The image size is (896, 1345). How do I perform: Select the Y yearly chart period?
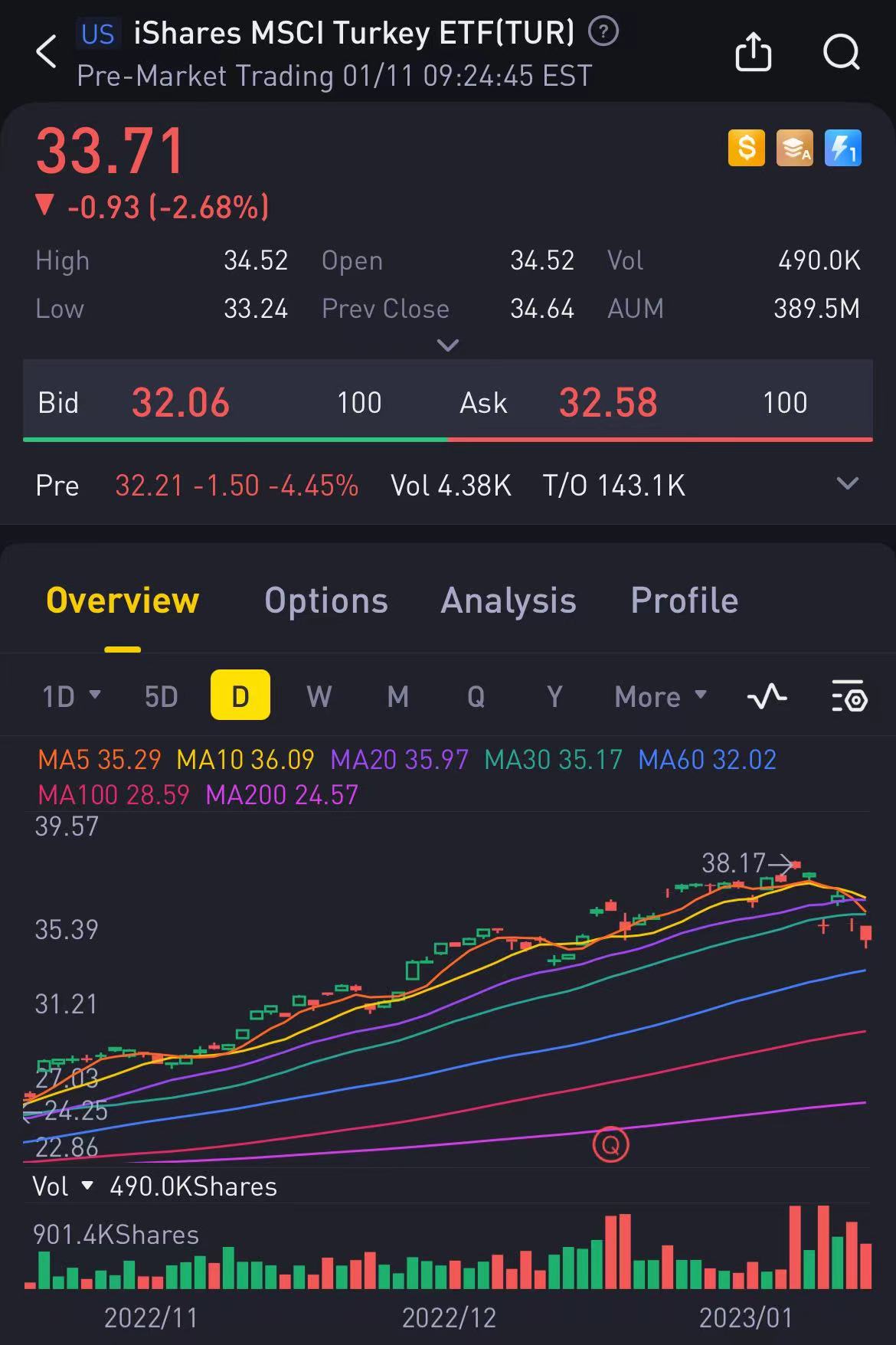(x=554, y=696)
